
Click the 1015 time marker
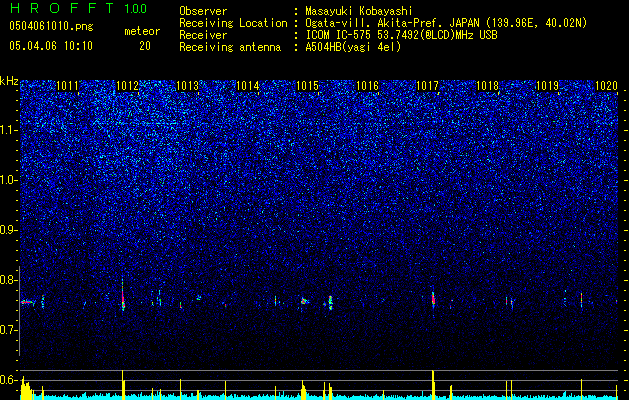click(x=308, y=85)
